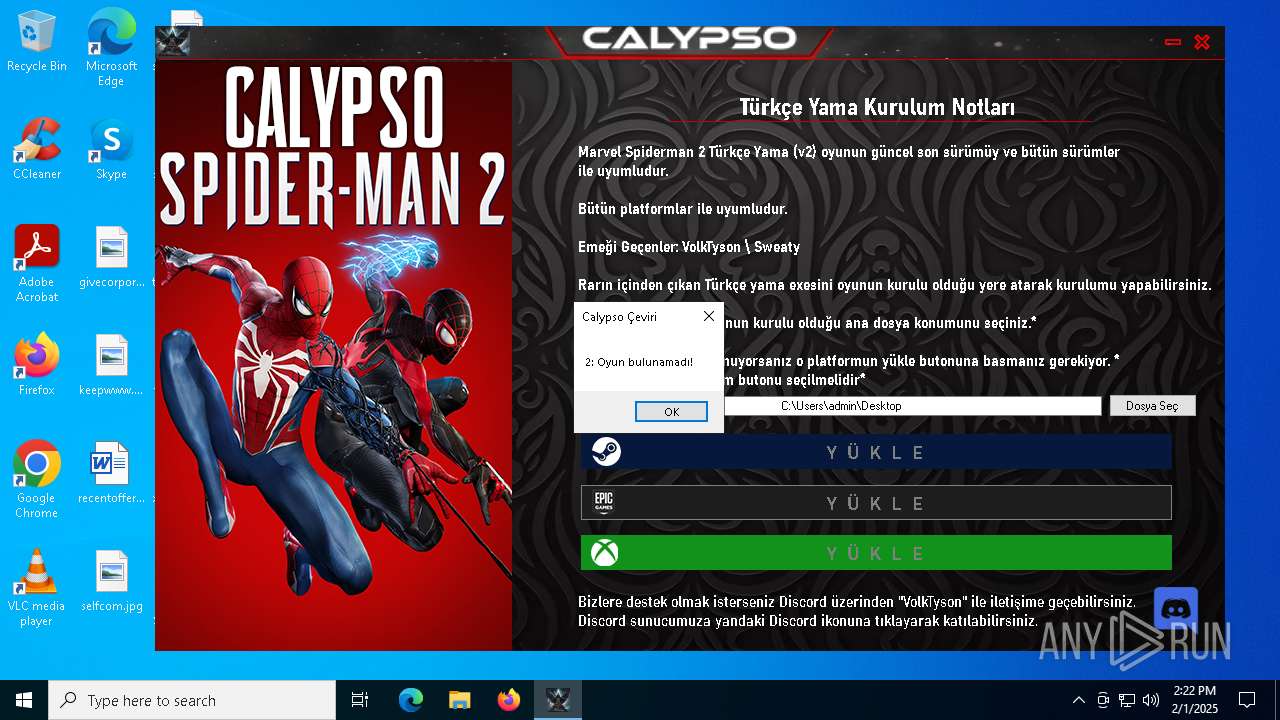Click the Calypso app taskbar icon
Viewport: 1280px width, 720px height.
pos(557,700)
